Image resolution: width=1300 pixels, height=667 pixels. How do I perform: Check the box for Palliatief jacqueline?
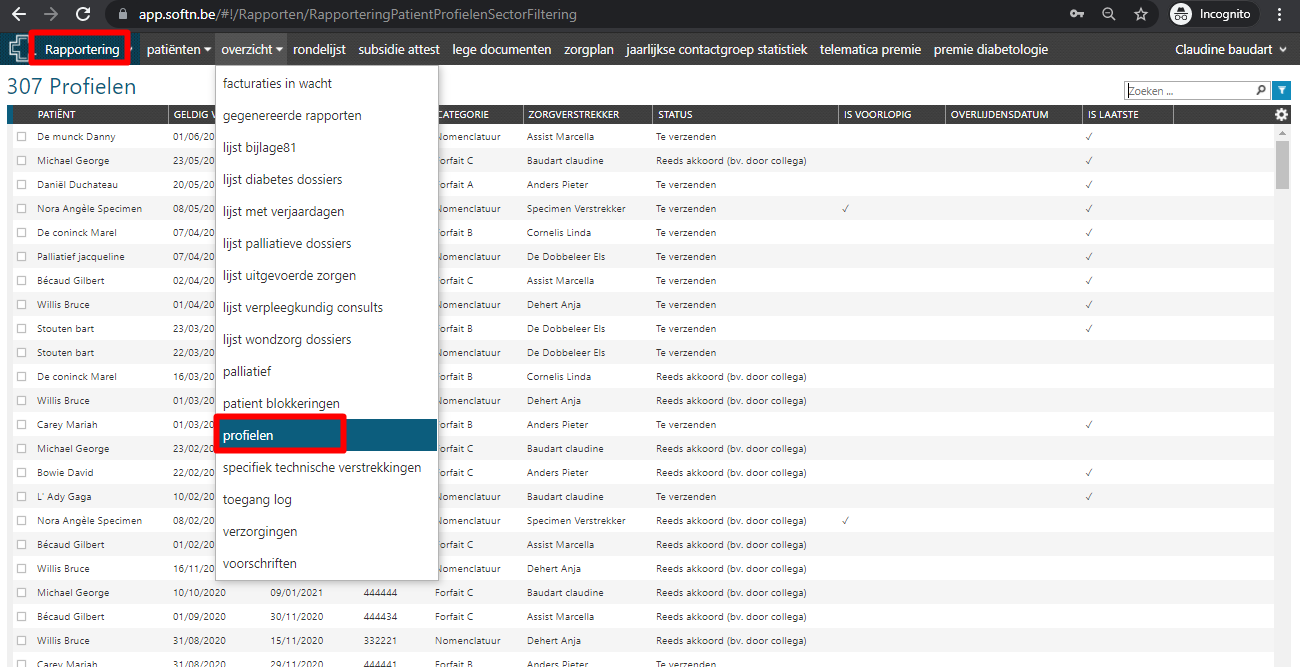tap(21, 257)
